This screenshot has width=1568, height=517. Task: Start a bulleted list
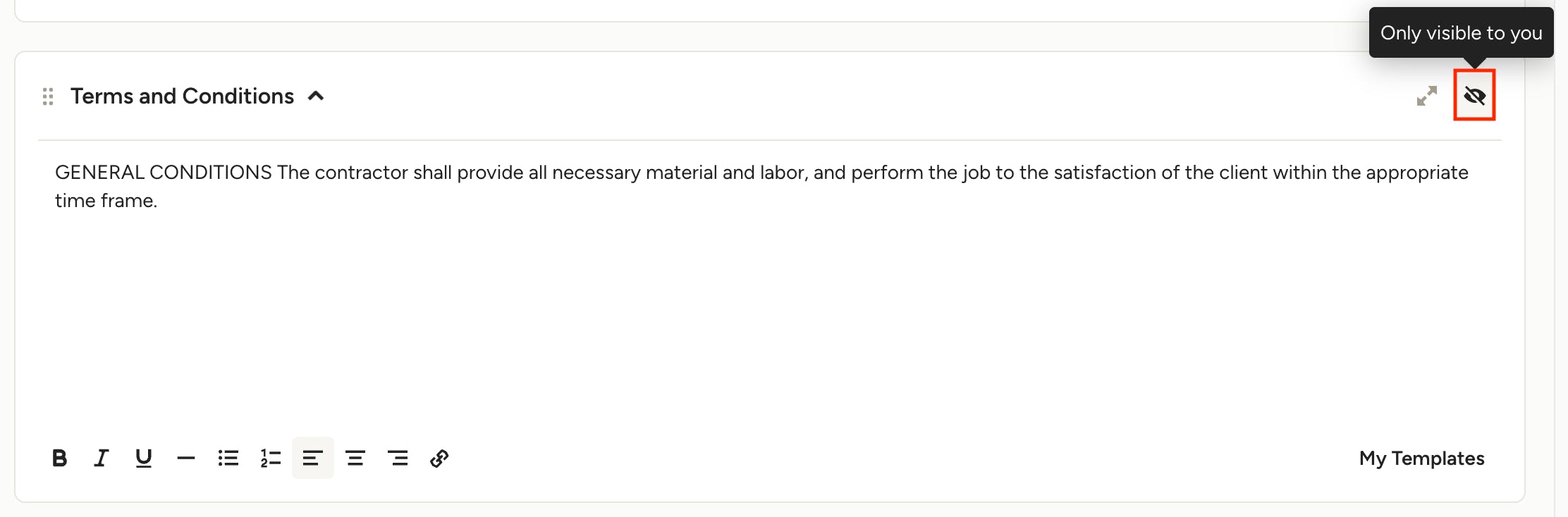tap(228, 459)
